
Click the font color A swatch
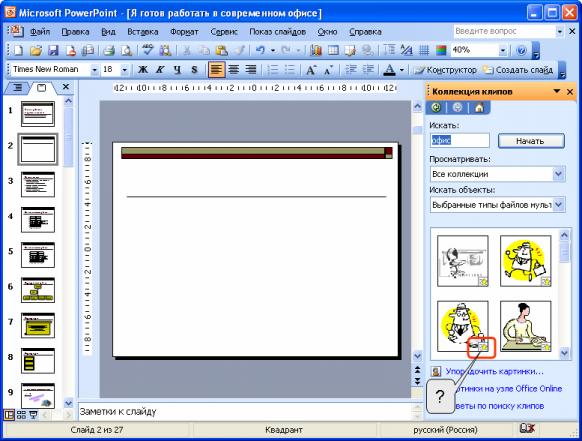tap(389, 69)
